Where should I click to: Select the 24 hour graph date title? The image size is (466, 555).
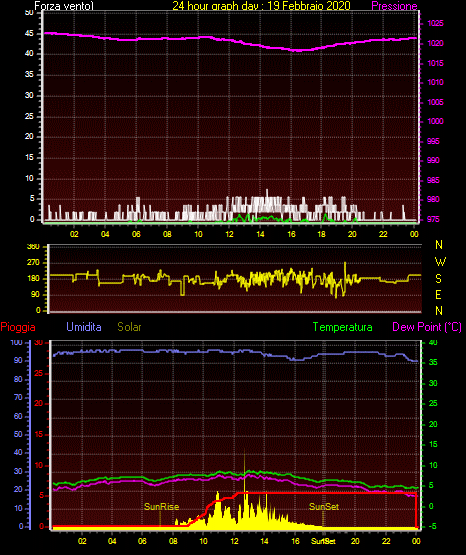(261, 6)
